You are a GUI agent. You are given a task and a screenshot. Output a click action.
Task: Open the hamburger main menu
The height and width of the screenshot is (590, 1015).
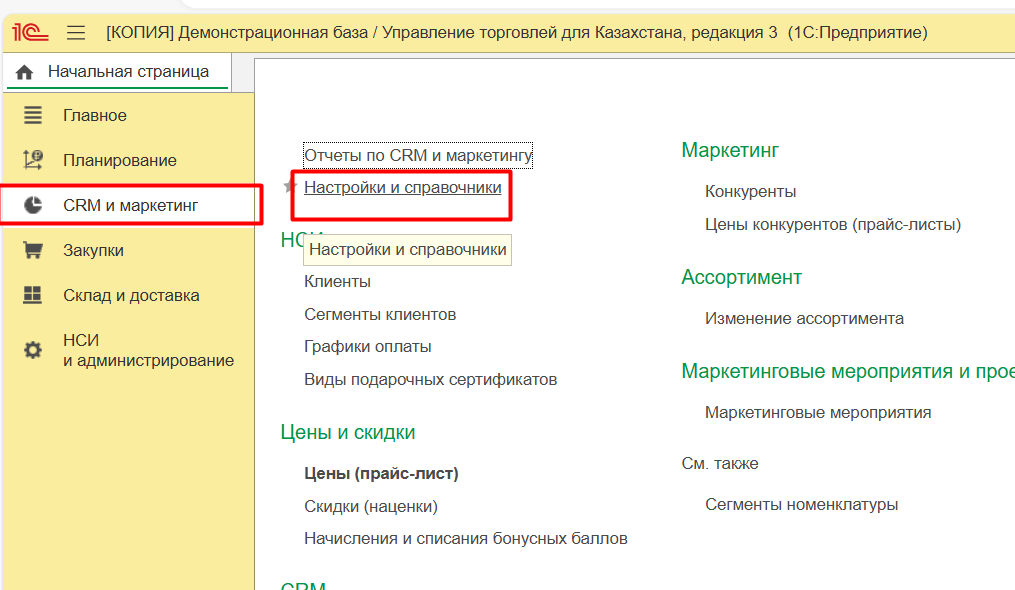(x=76, y=33)
